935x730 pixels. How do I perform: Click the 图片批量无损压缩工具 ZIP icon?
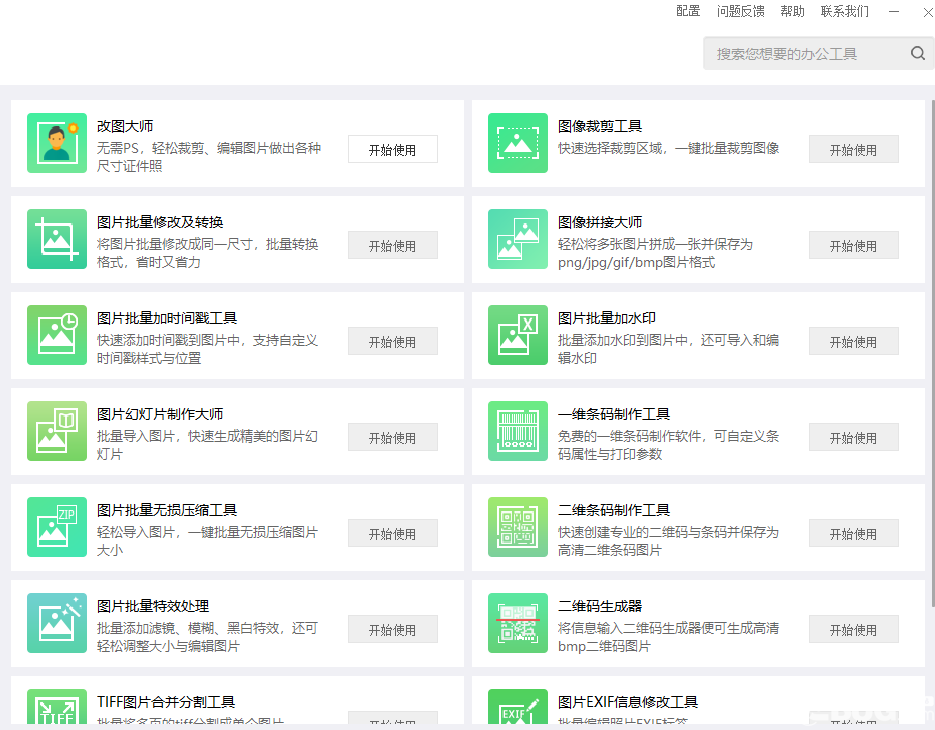[x=57, y=527]
